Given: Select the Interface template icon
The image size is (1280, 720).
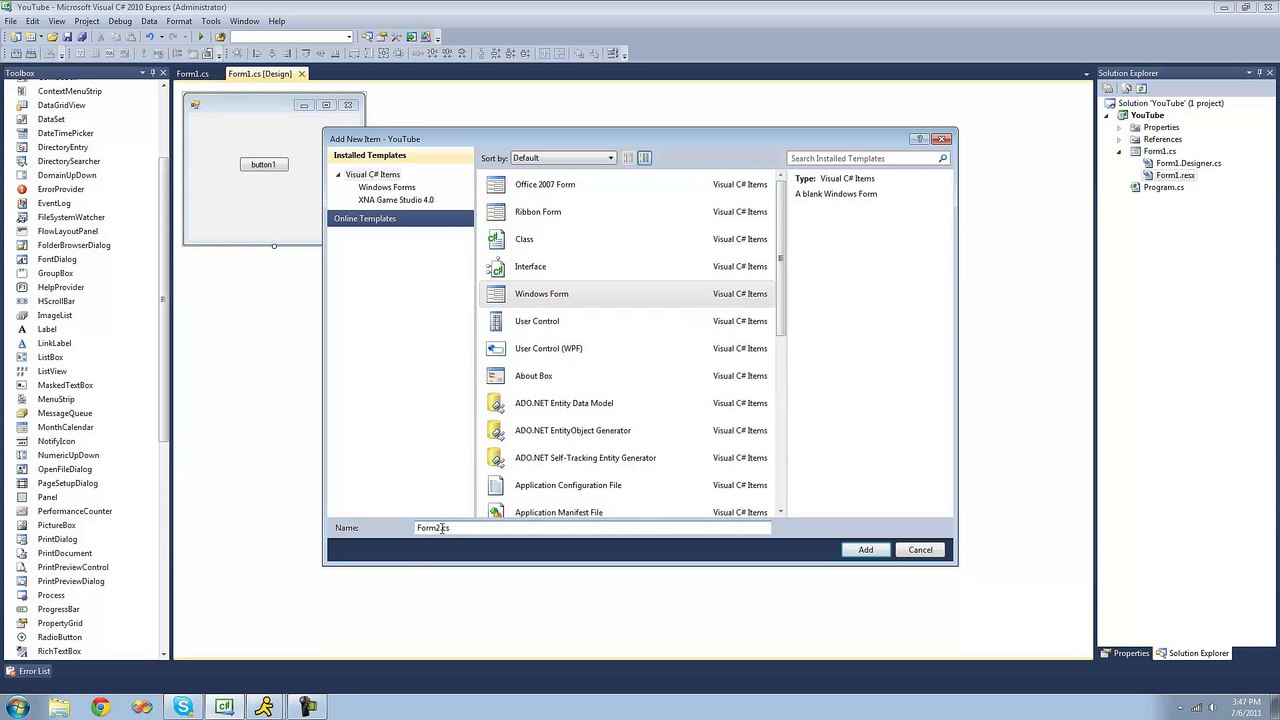Looking at the screenshot, I should click(x=495, y=266).
